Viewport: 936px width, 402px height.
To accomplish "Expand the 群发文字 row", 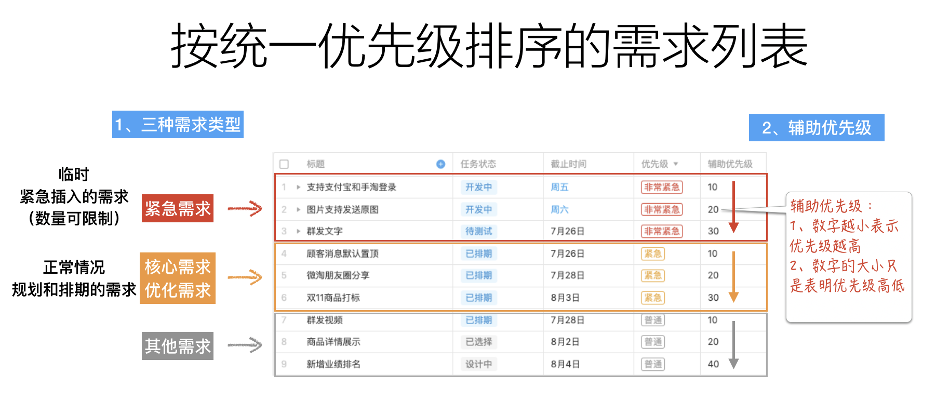I will [298, 231].
